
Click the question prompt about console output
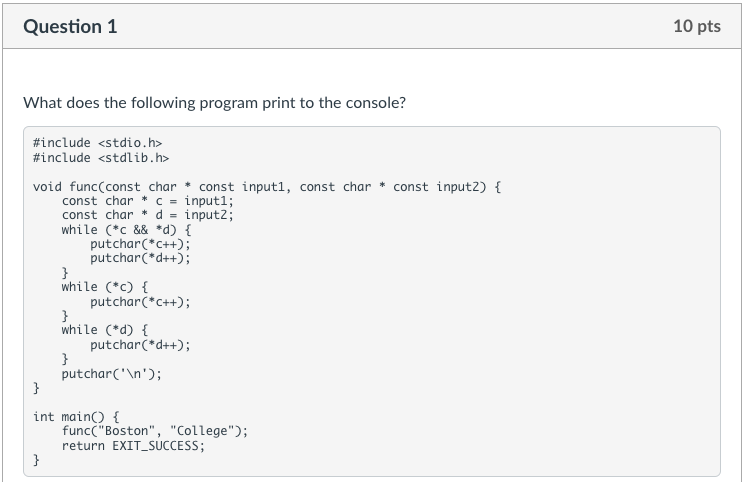click(215, 103)
